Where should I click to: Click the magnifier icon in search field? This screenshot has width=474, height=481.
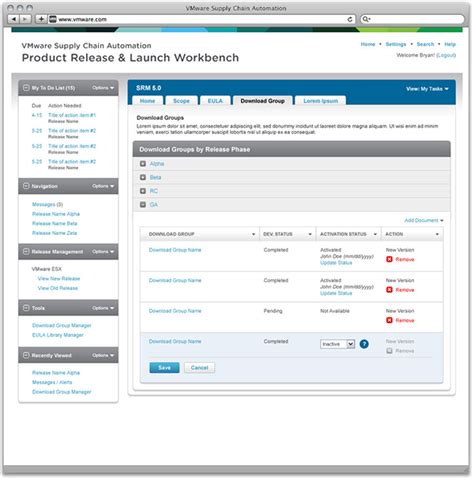coord(366,19)
